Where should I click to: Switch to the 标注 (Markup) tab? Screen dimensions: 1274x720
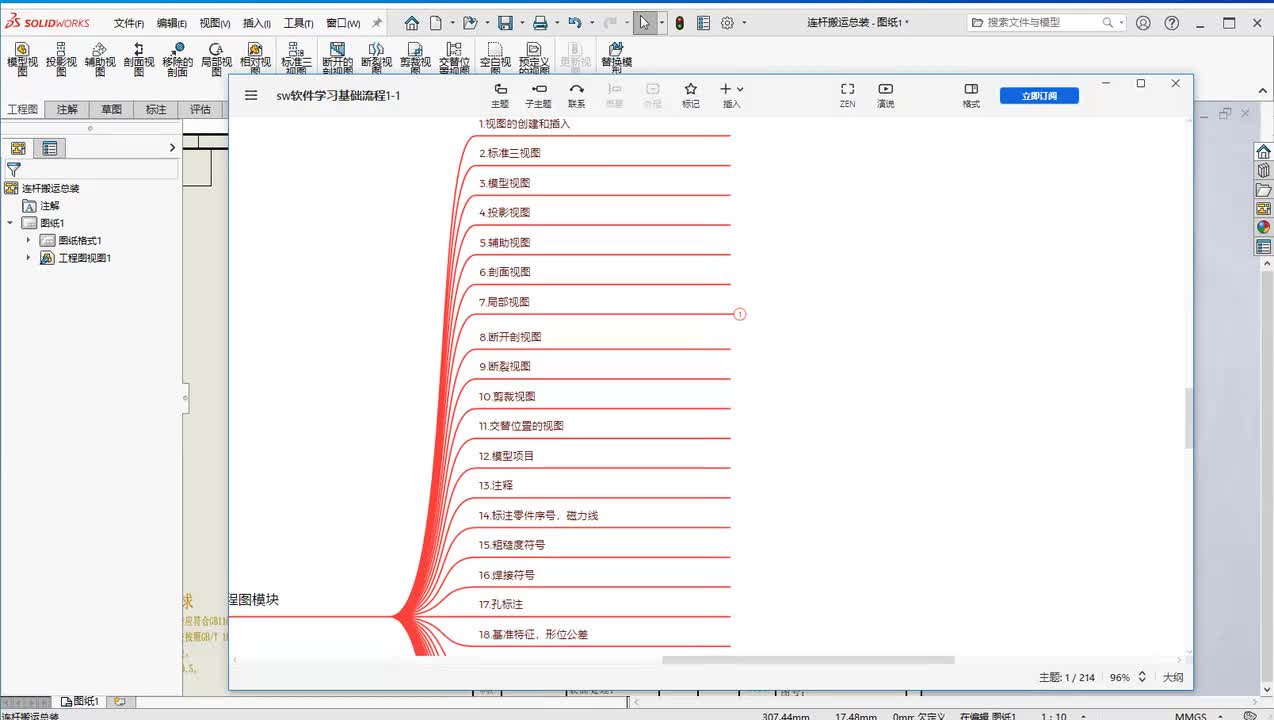[156, 110]
